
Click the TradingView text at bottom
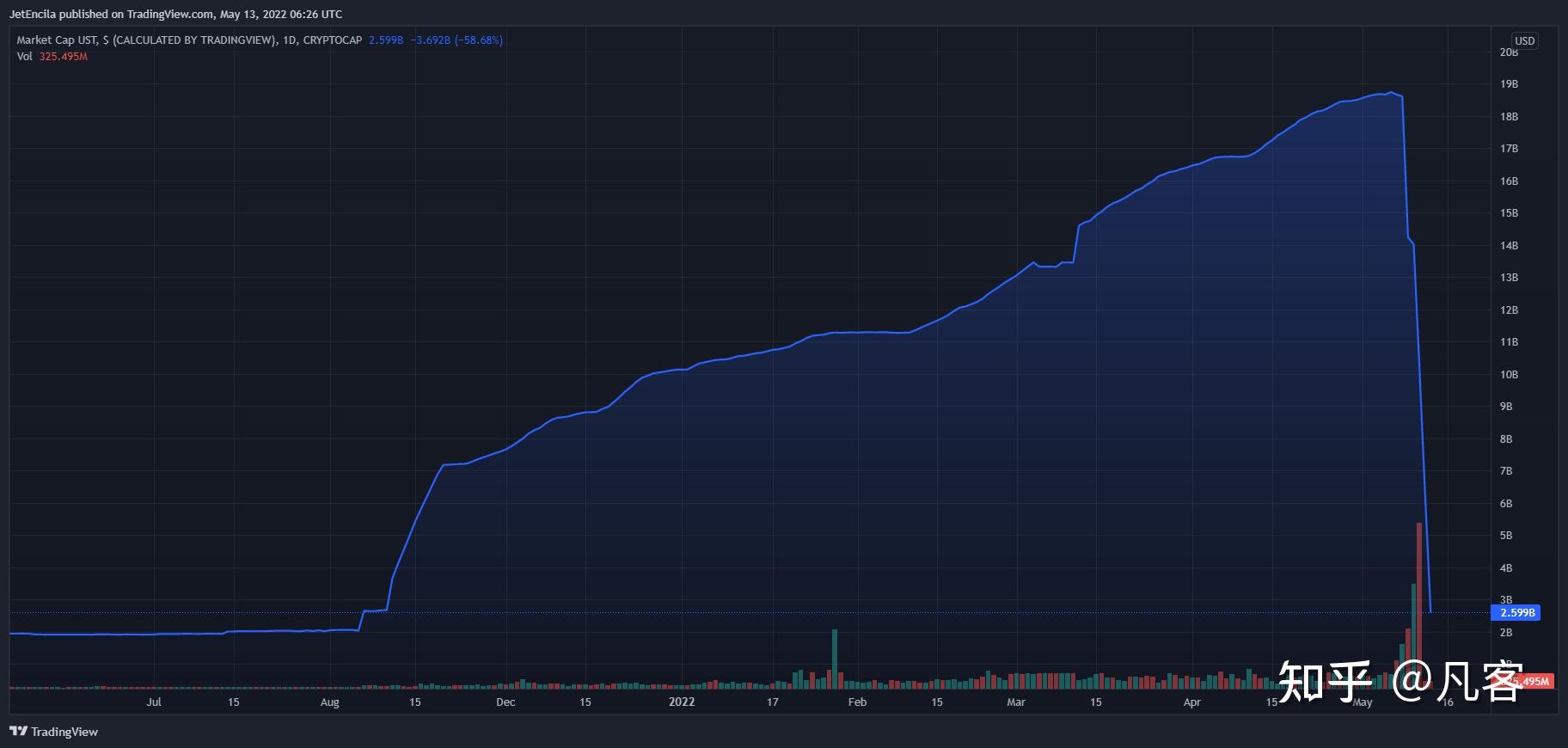pyautogui.click(x=64, y=732)
